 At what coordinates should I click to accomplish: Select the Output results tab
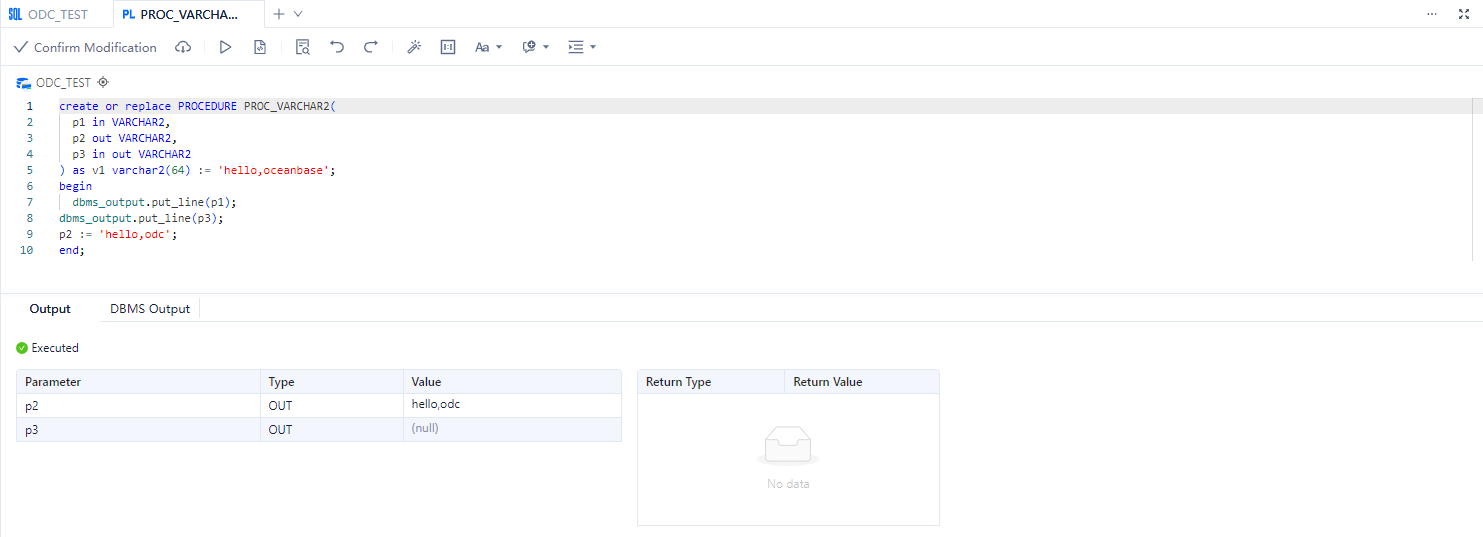[x=50, y=309]
